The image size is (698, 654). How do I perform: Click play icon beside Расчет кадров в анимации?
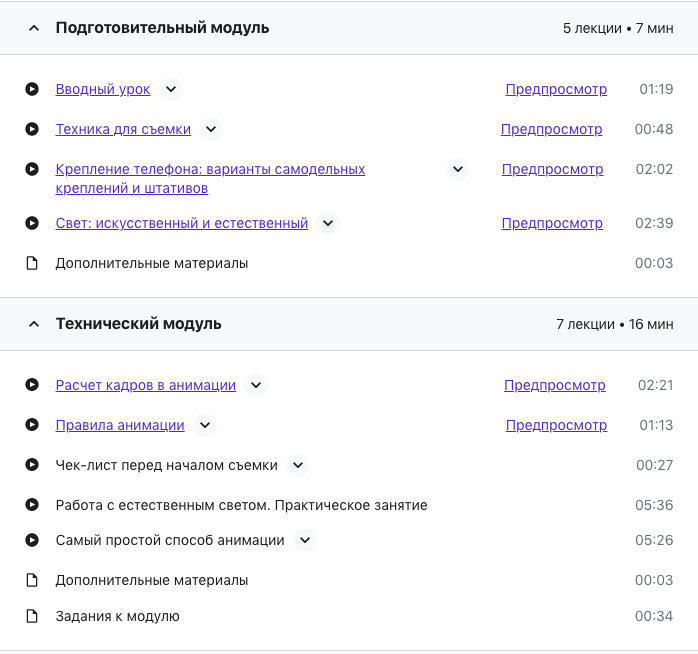tap(32, 385)
